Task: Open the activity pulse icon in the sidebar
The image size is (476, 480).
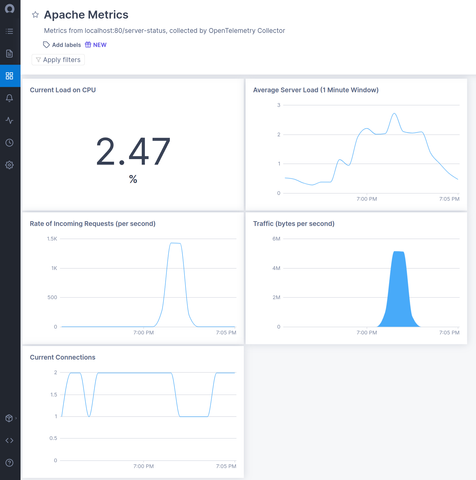Action: (9, 120)
